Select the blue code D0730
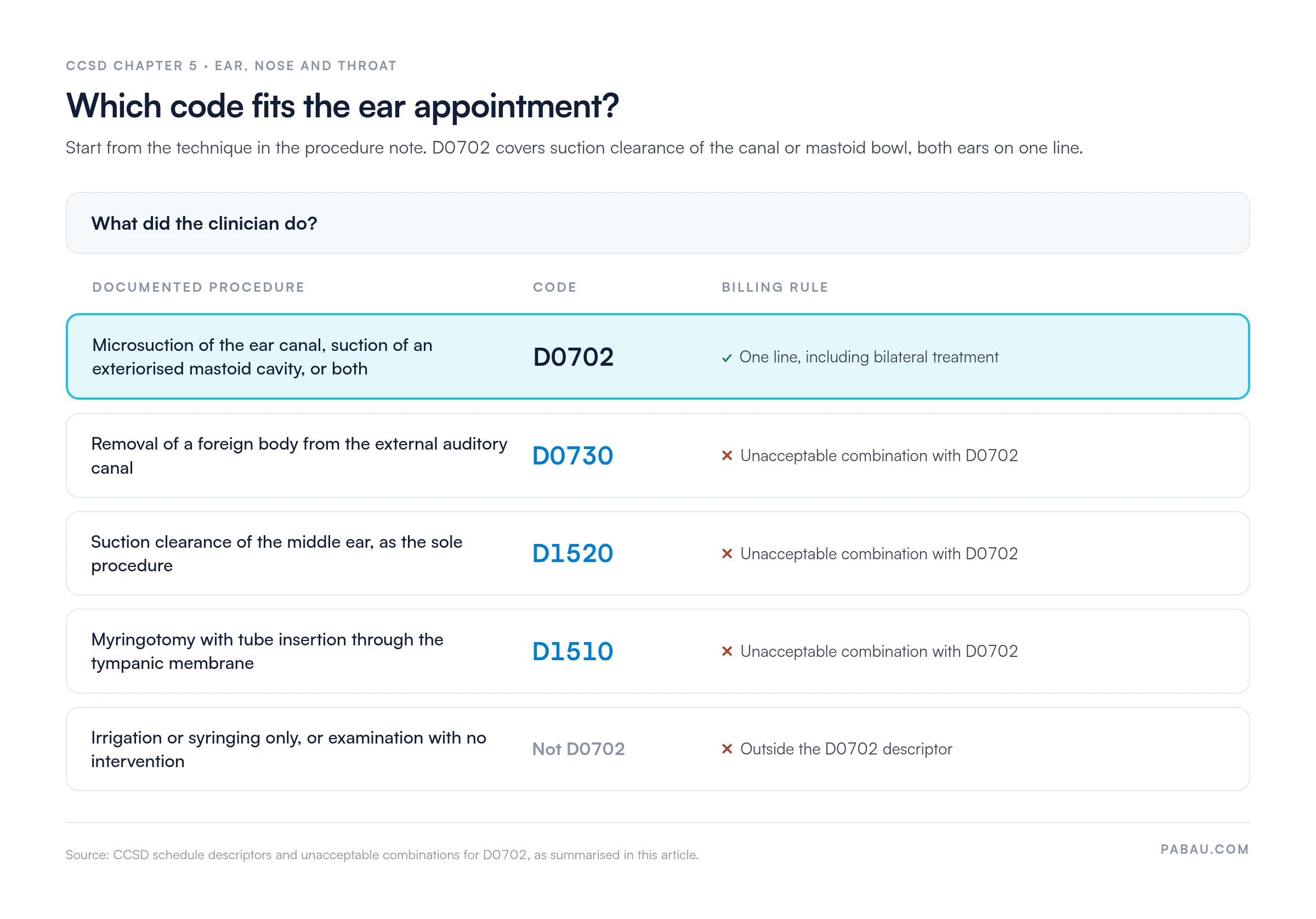Viewport: 1316px width, 919px height. tap(572, 455)
